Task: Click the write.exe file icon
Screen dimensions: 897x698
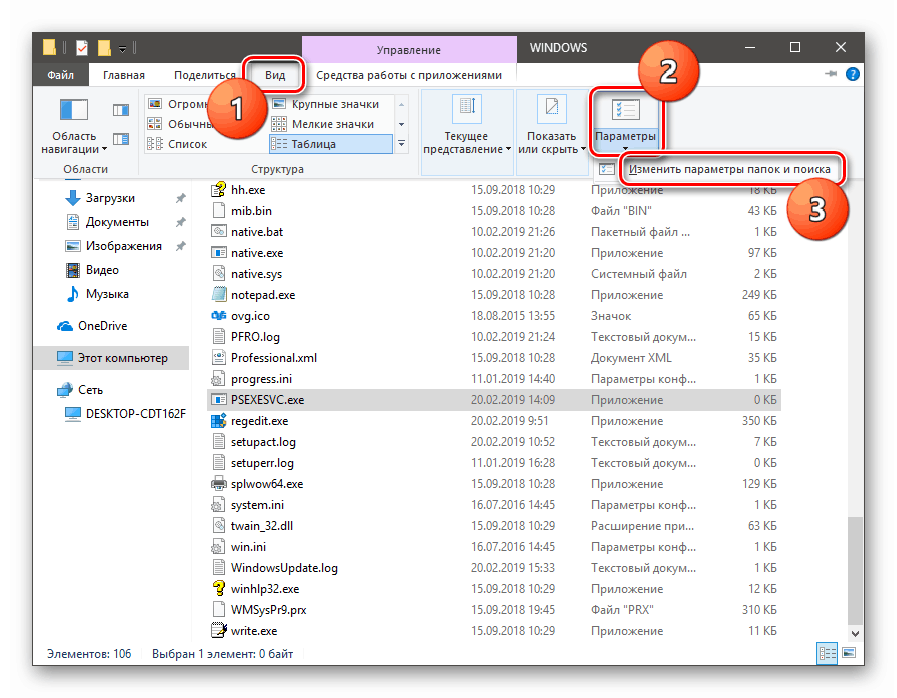Action: point(219,631)
